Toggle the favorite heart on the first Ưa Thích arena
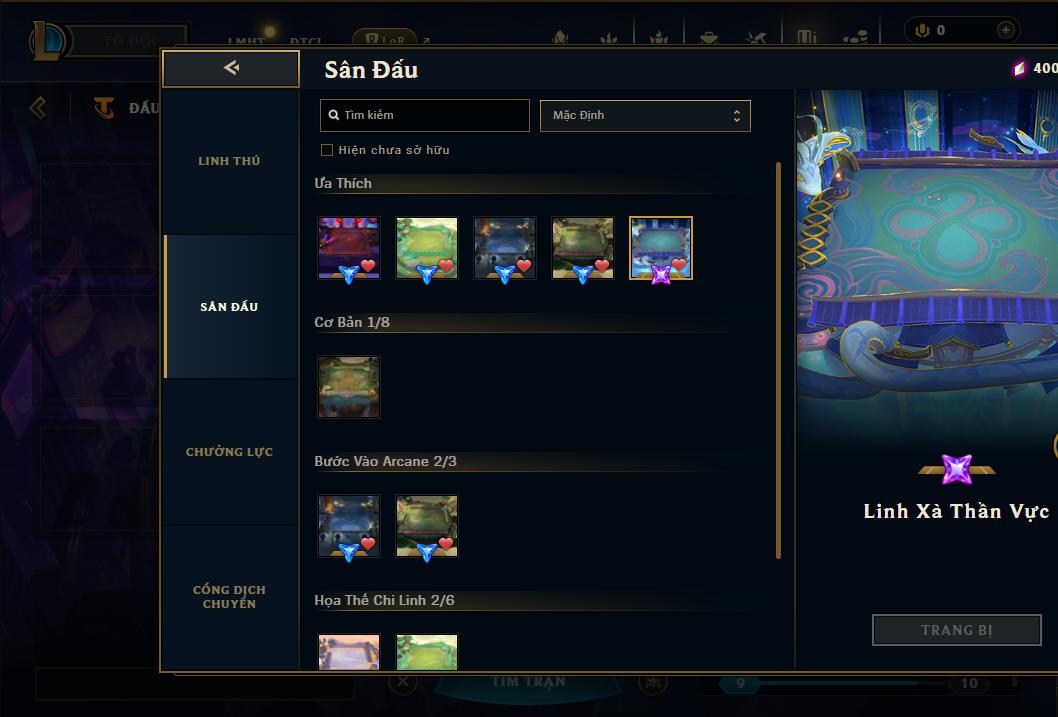The width and height of the screenshot is (1058, 717). 368,266
